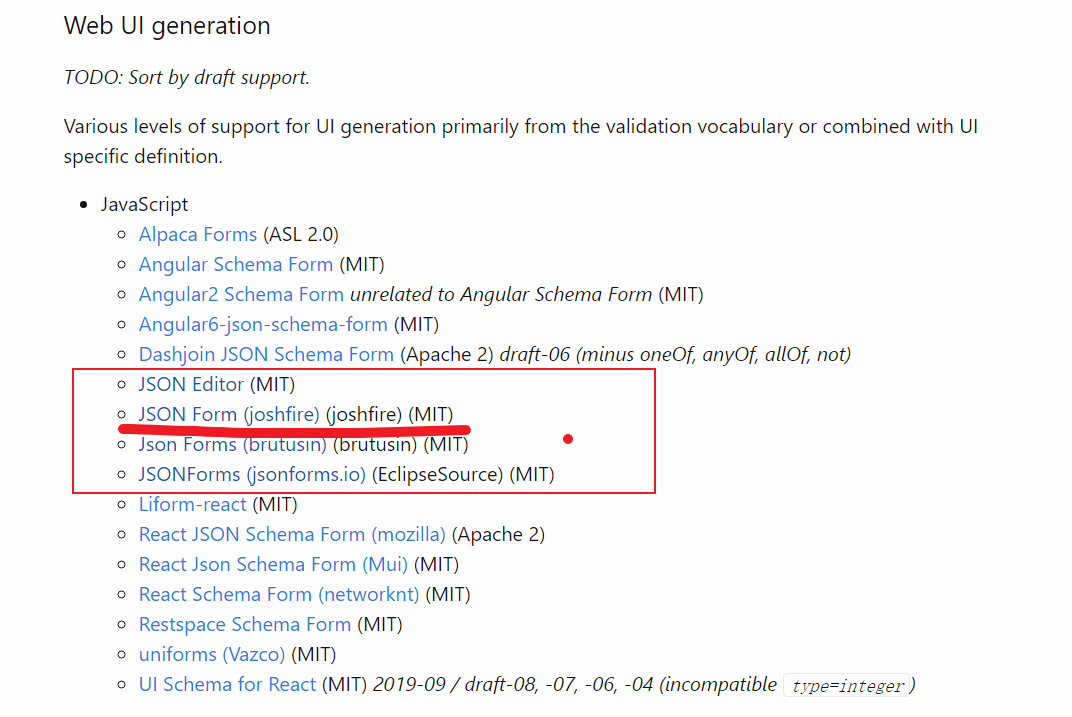Click the JavaScript list item text
Image resolution: width=1072 pixels, height=717 pixels.
click(x=144, y=204)
